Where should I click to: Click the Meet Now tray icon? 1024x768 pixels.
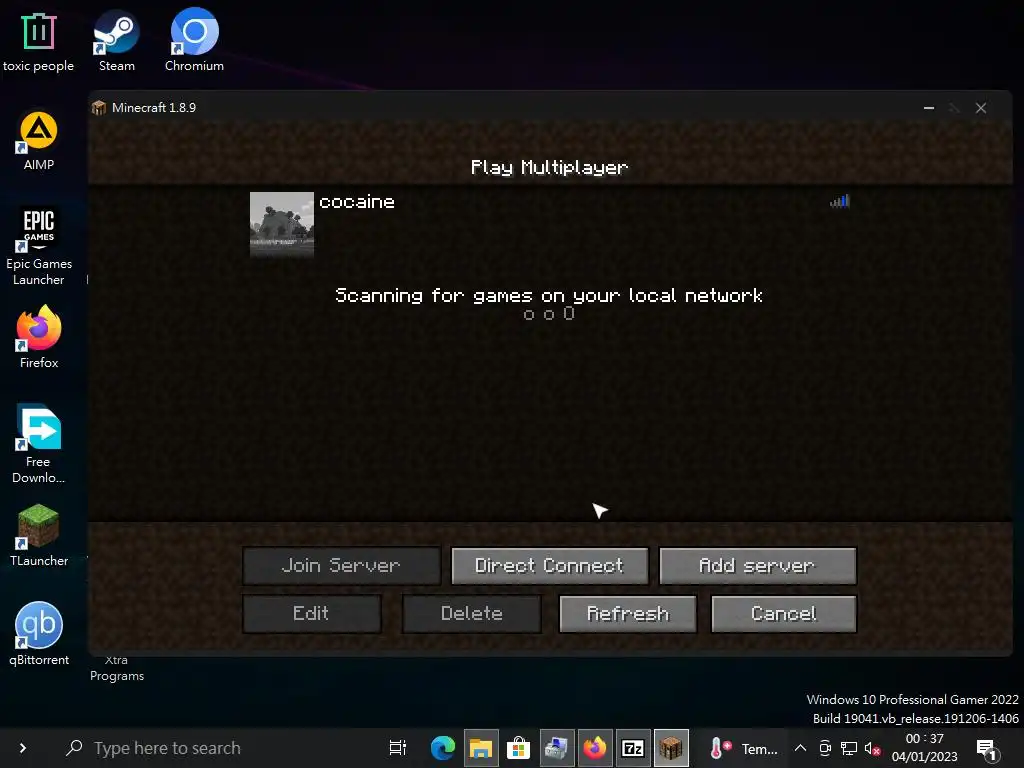pos(825,748)
